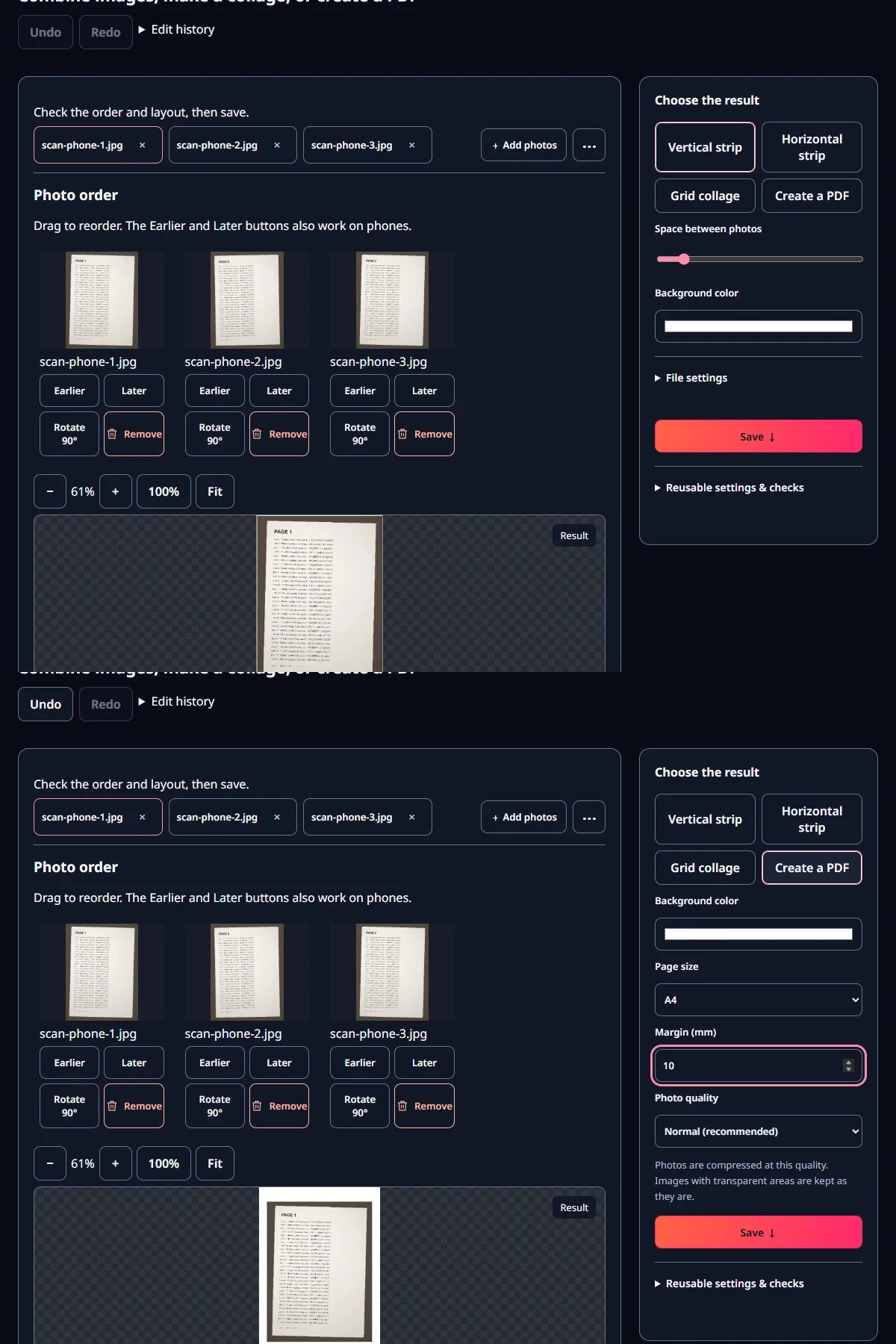The width and height of the screenshot is (896, 1344).
Task: Click × on scan-phone-1.jpg chip in lower panel
Action: click(142, 818)
